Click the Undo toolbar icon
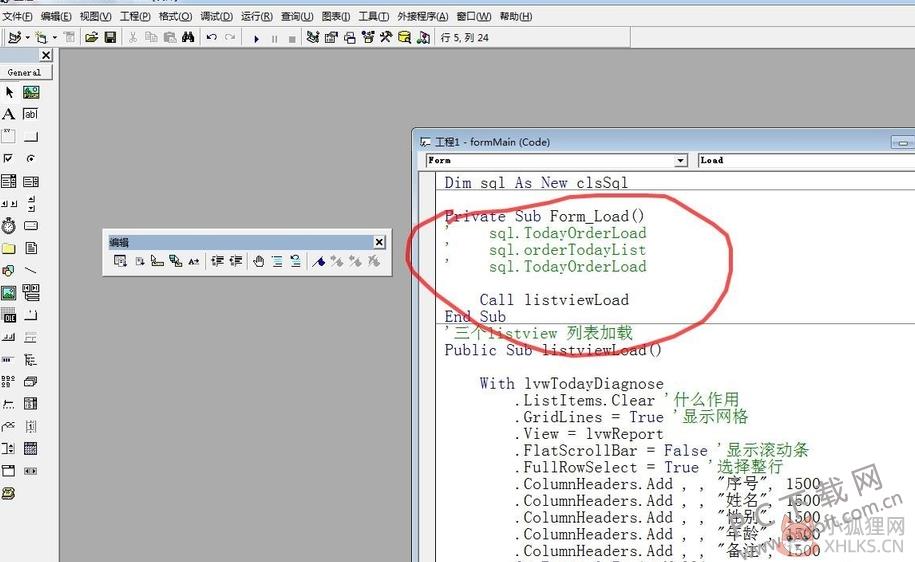The height and width of the screenshot is (562, 915). coord(211,37)
